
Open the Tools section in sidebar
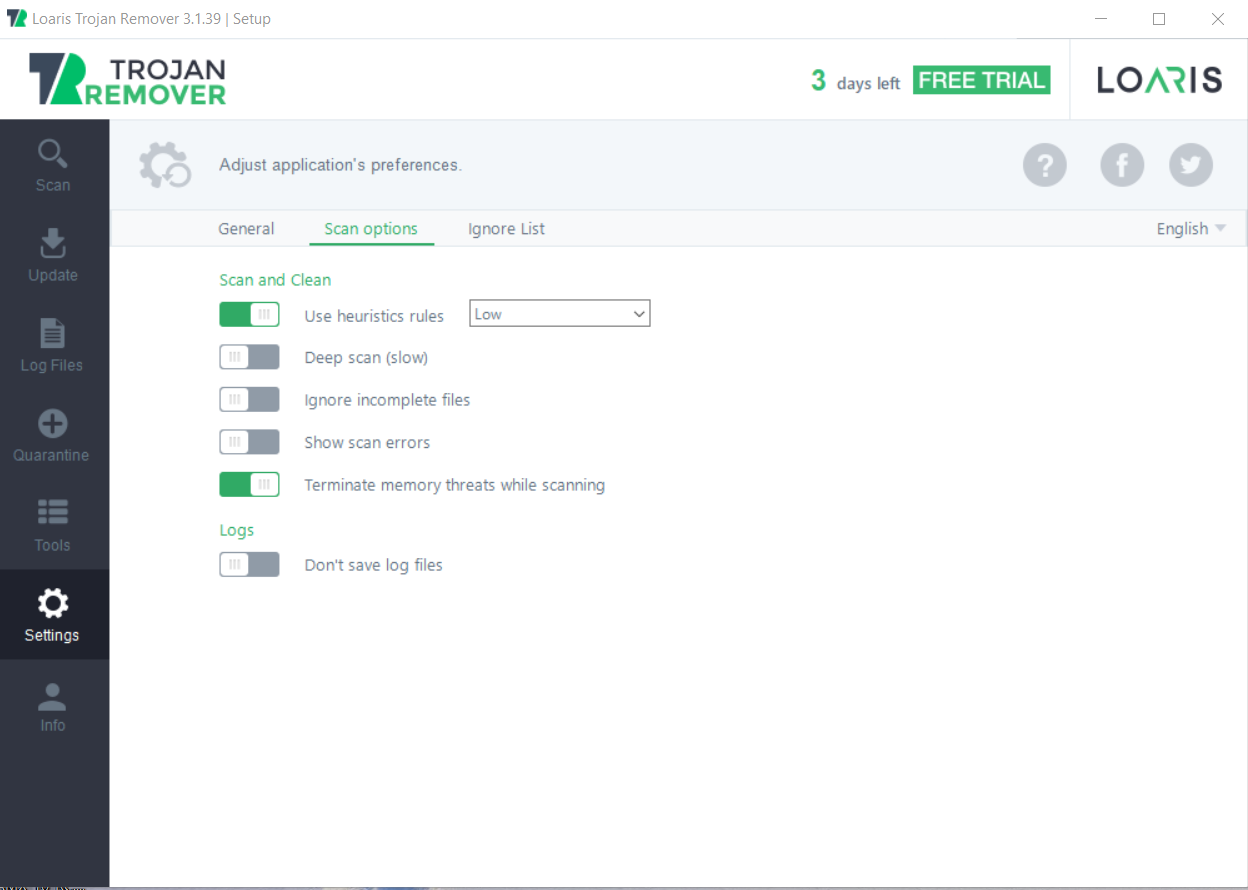point(52,525)
